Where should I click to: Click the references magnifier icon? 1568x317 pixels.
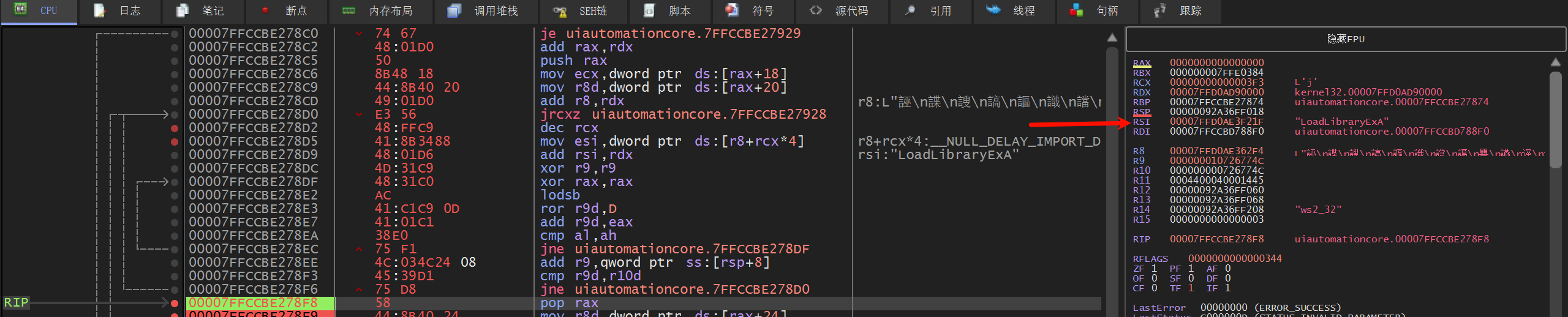[x=910, y=10]
